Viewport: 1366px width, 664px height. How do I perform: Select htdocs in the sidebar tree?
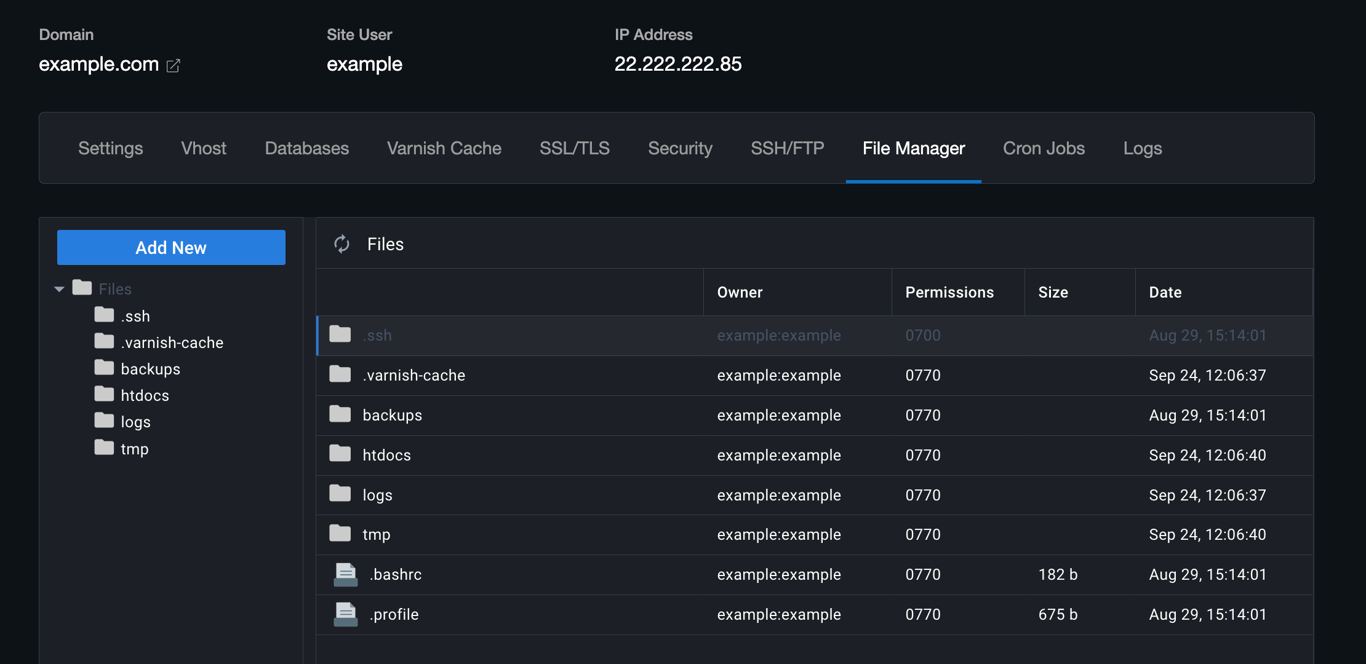click(x=144, y=395)
